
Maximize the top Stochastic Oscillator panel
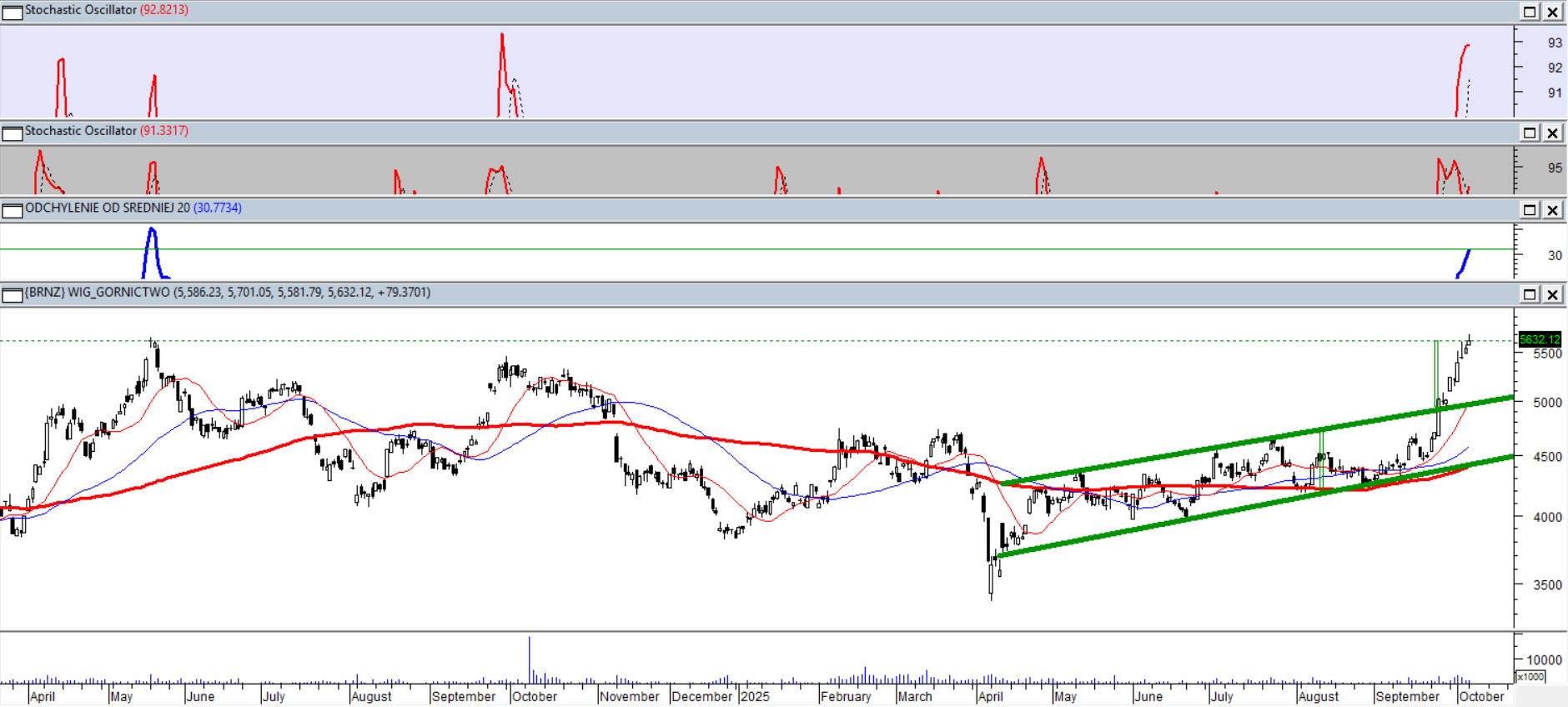tap(1530, 12)
